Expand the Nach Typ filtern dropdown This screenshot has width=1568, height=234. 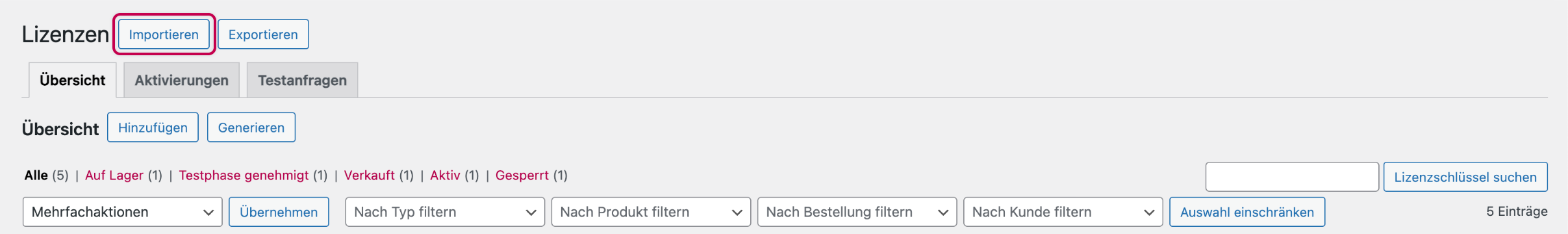(x=445, y=212)
